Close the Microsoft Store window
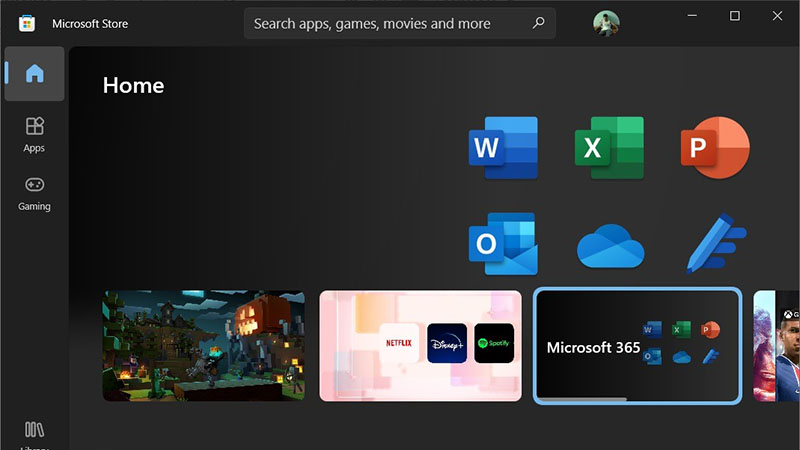This screenshot has width=800, height=450. [777, 16]
